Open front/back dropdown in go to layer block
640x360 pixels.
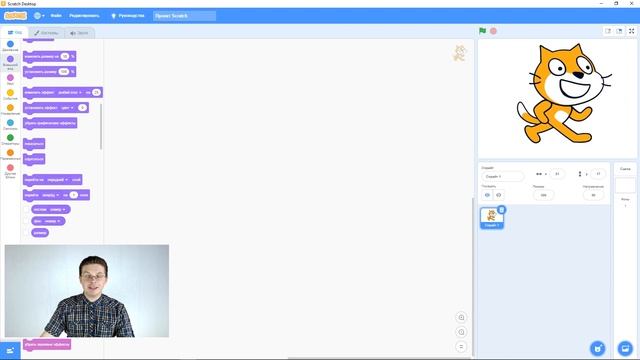pyautogui.click(x=57, y=180)
